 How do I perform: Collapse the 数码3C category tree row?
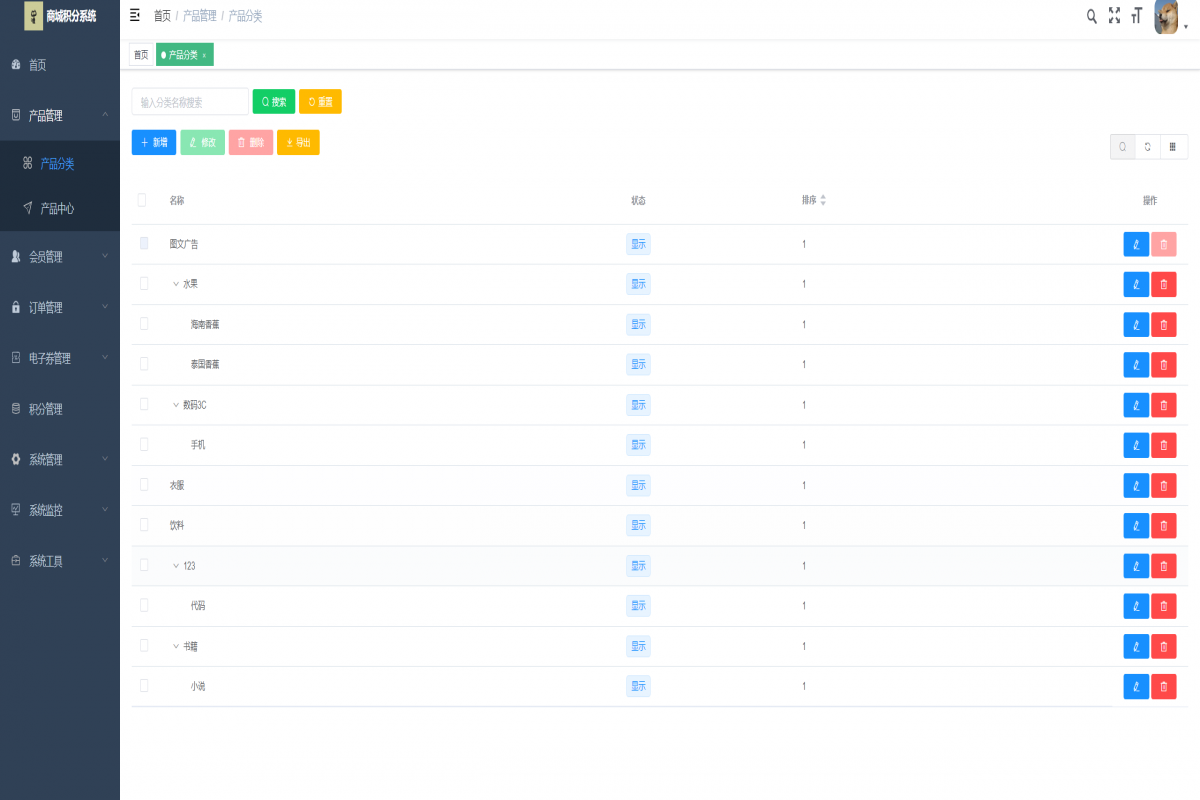[176, 405]
